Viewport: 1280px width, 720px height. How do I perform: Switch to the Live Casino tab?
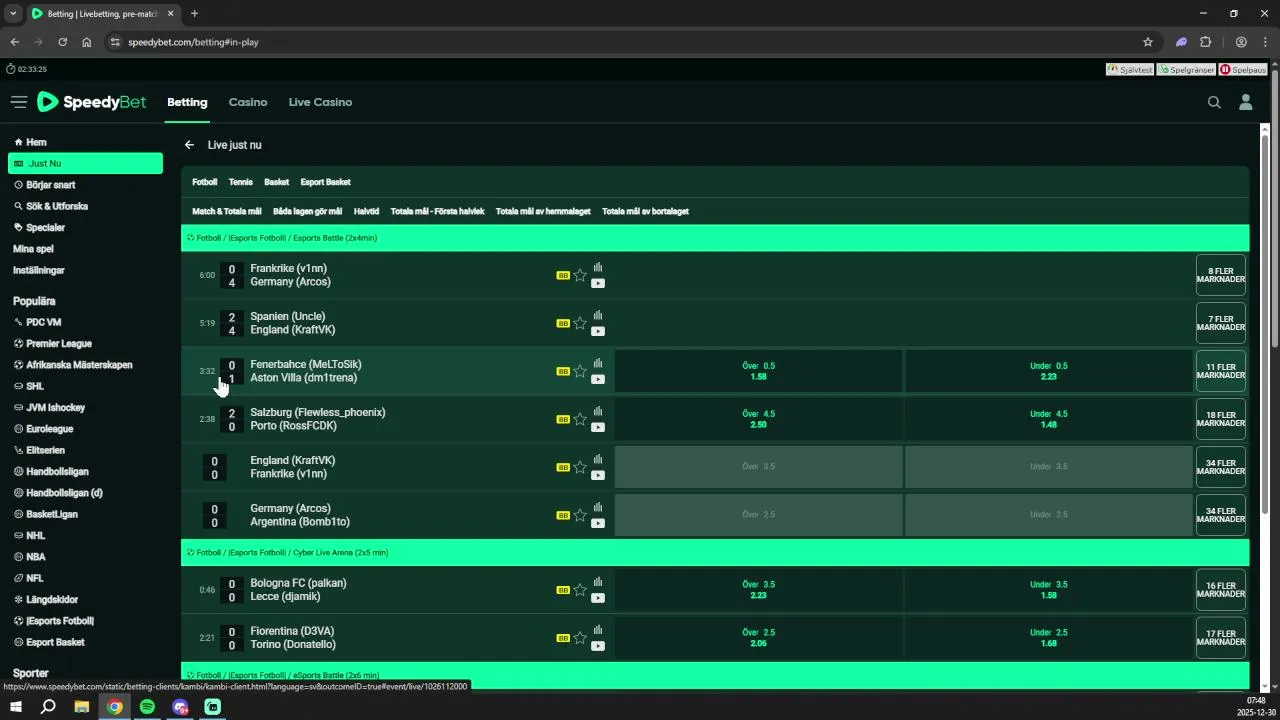[320, 102]
